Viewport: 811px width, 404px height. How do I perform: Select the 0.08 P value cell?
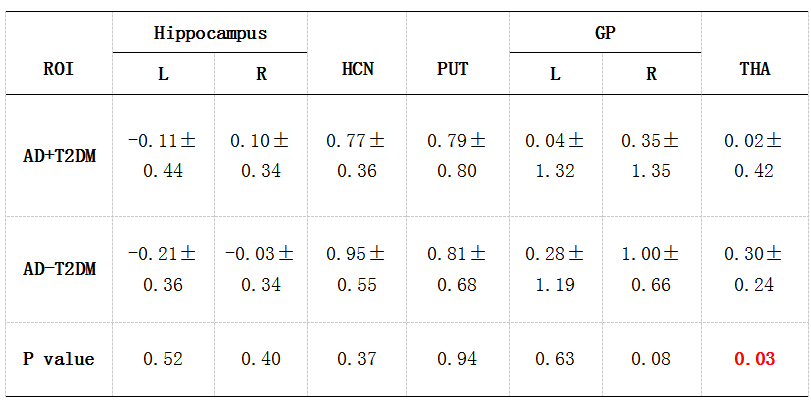(x=652, y=358)
